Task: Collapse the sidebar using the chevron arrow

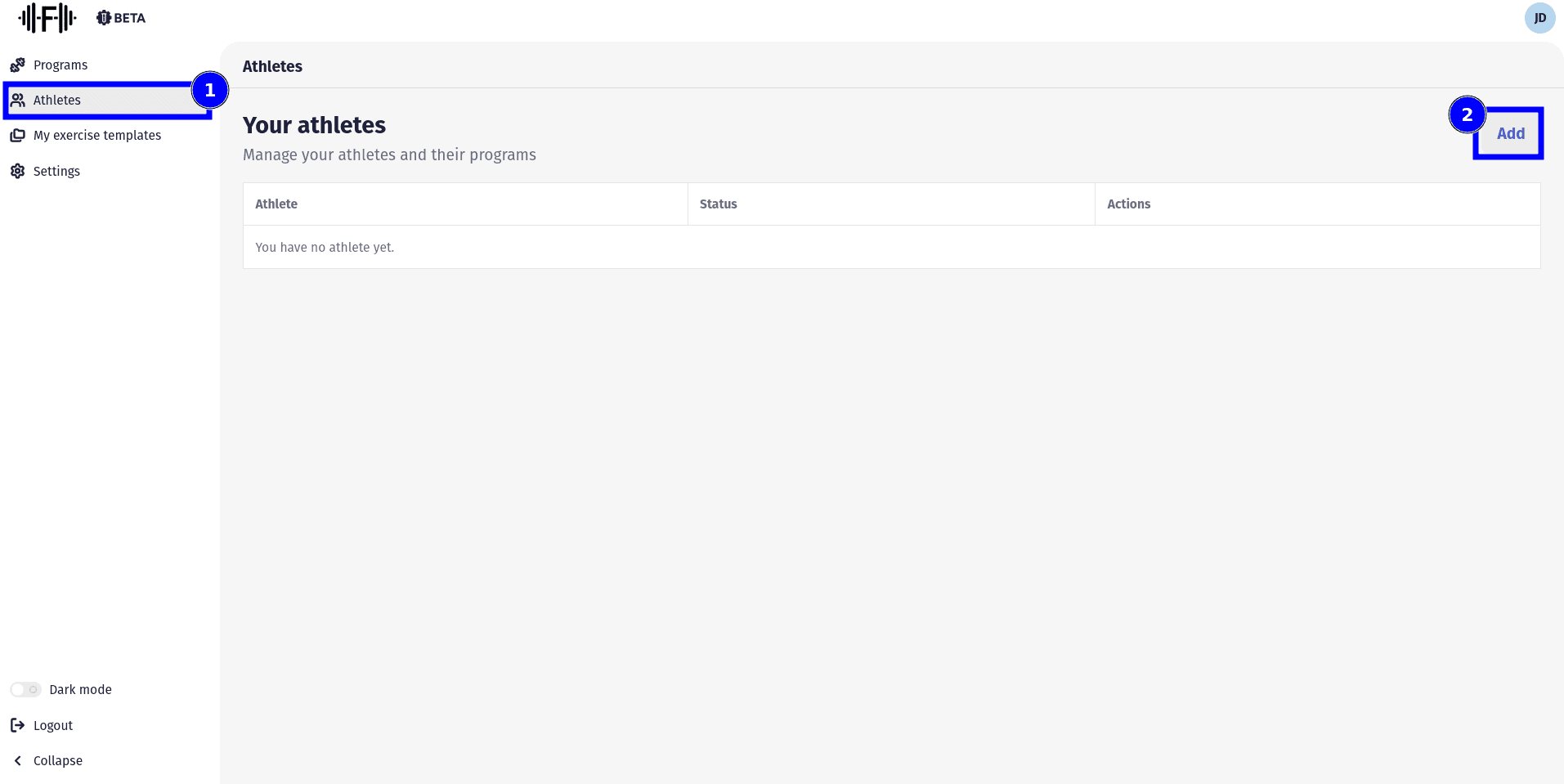Action: (17, 761)
